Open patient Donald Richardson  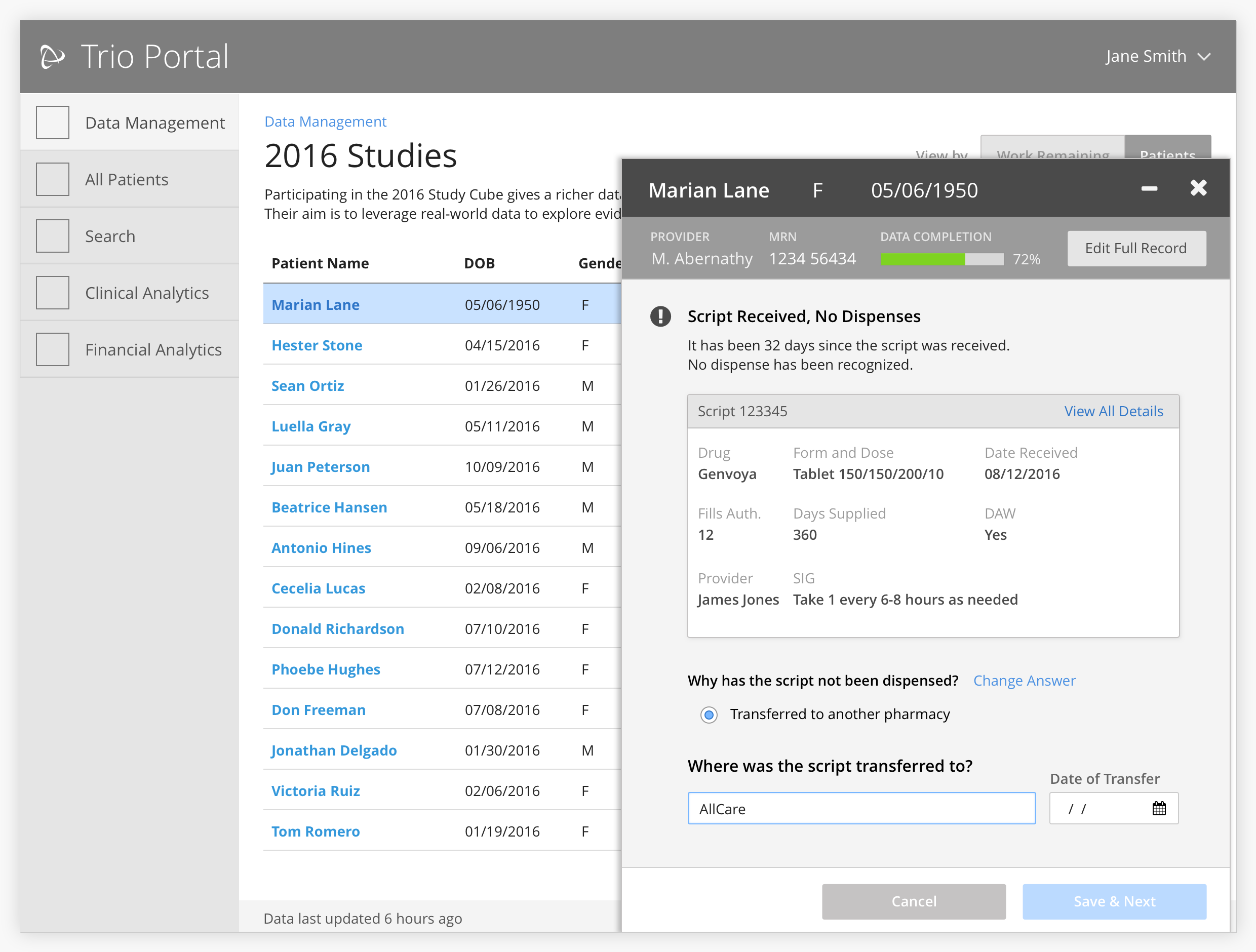click(338, 629)
